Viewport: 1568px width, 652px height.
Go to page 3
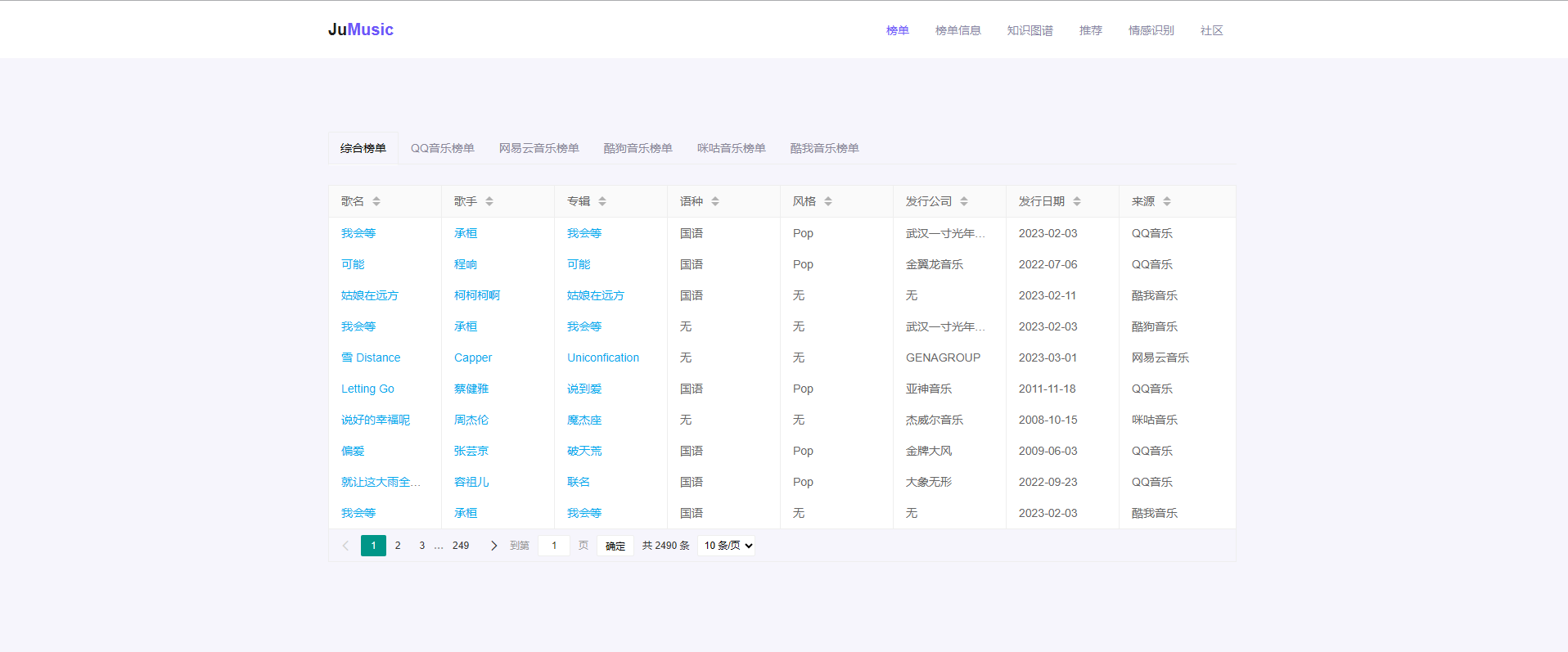coord(422,546)
